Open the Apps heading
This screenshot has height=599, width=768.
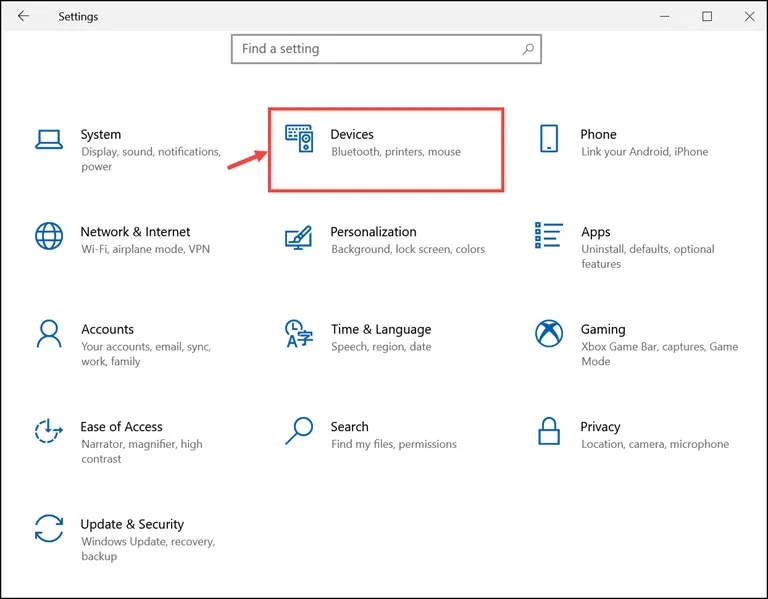(596, 232)
